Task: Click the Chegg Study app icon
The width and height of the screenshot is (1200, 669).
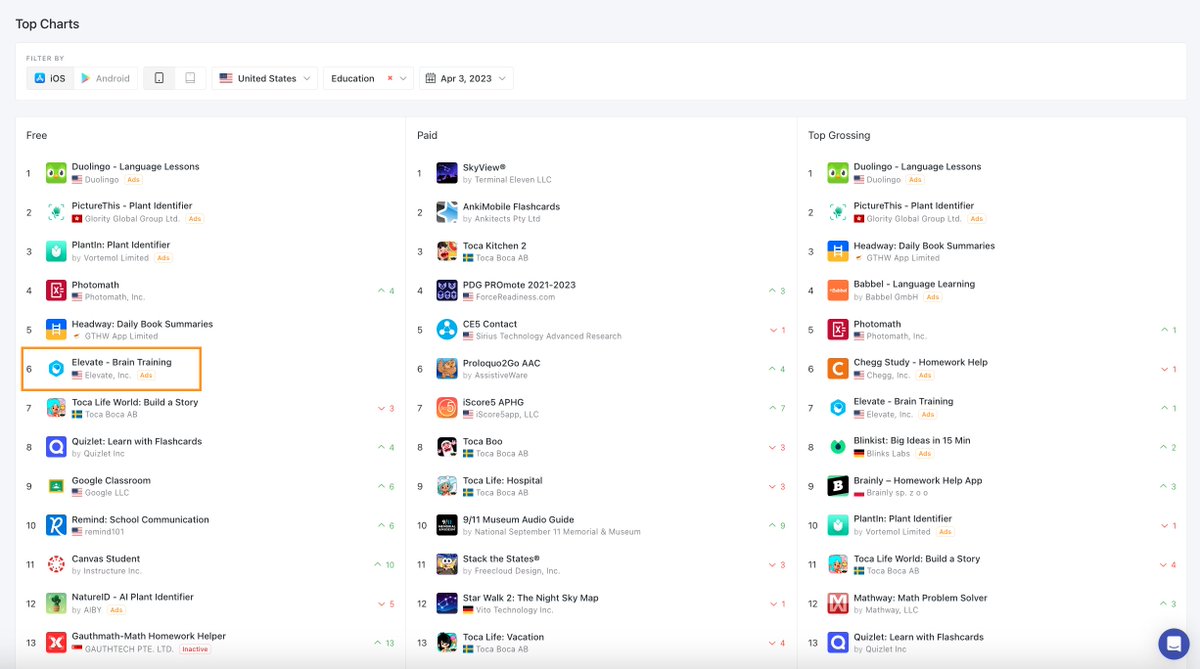Action: pos(838,369)
